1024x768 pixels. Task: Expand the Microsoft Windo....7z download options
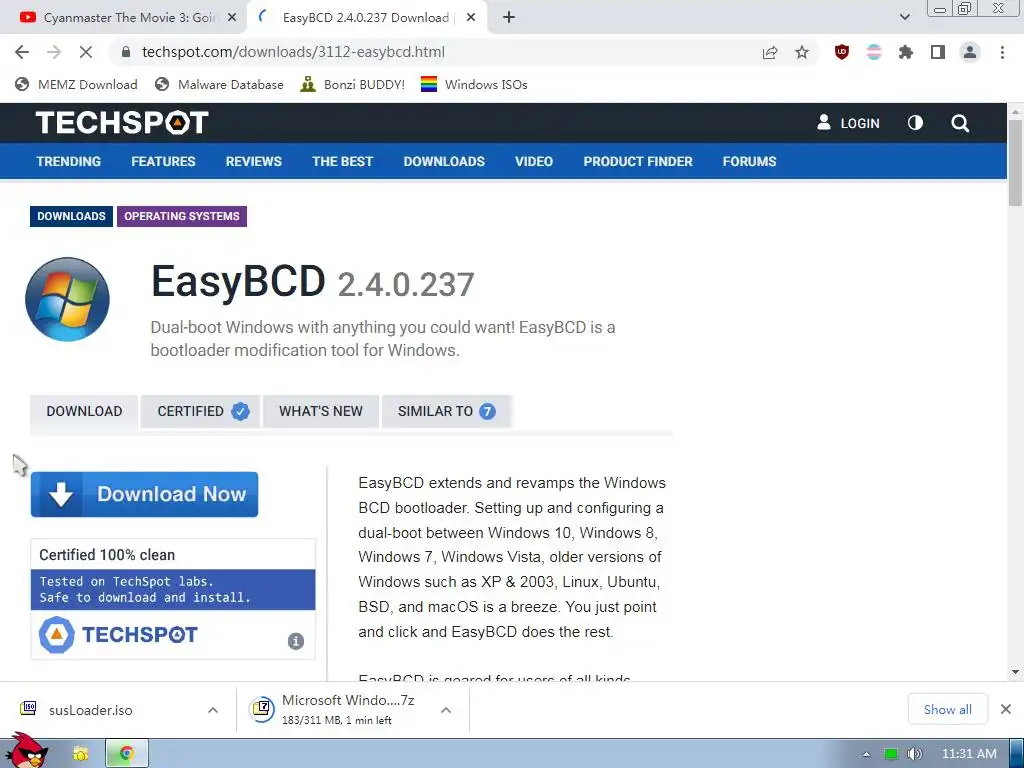click(446, 710)
